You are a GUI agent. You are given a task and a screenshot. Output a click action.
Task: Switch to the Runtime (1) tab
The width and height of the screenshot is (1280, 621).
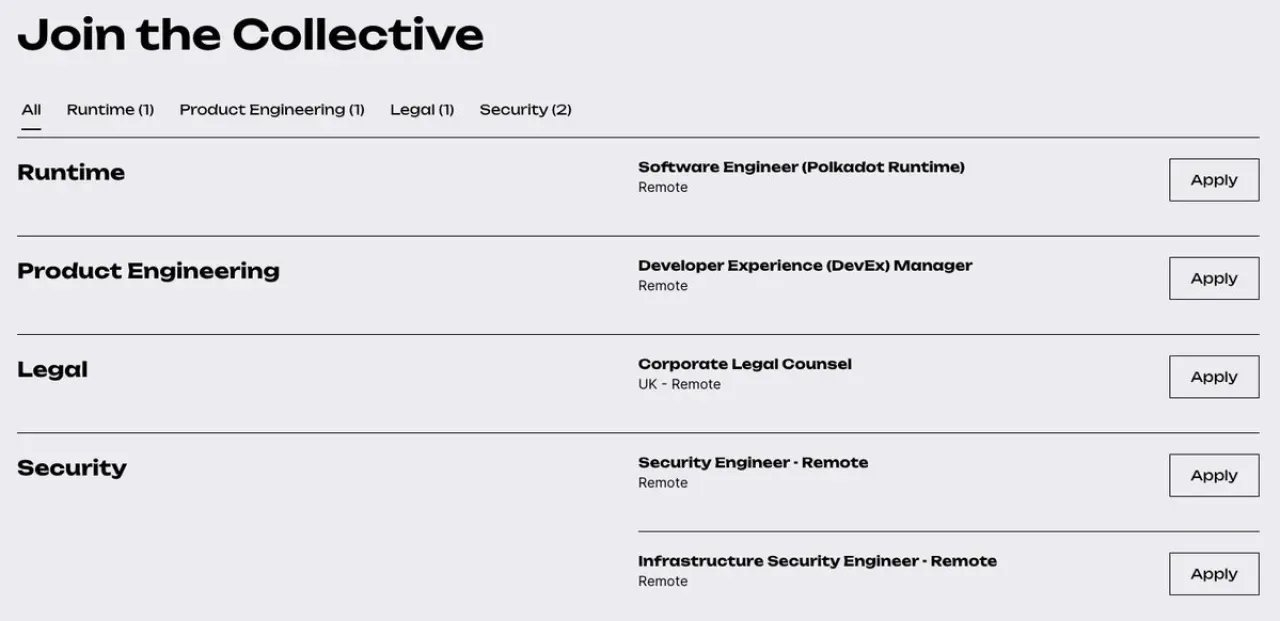click(x=110, y=110)
